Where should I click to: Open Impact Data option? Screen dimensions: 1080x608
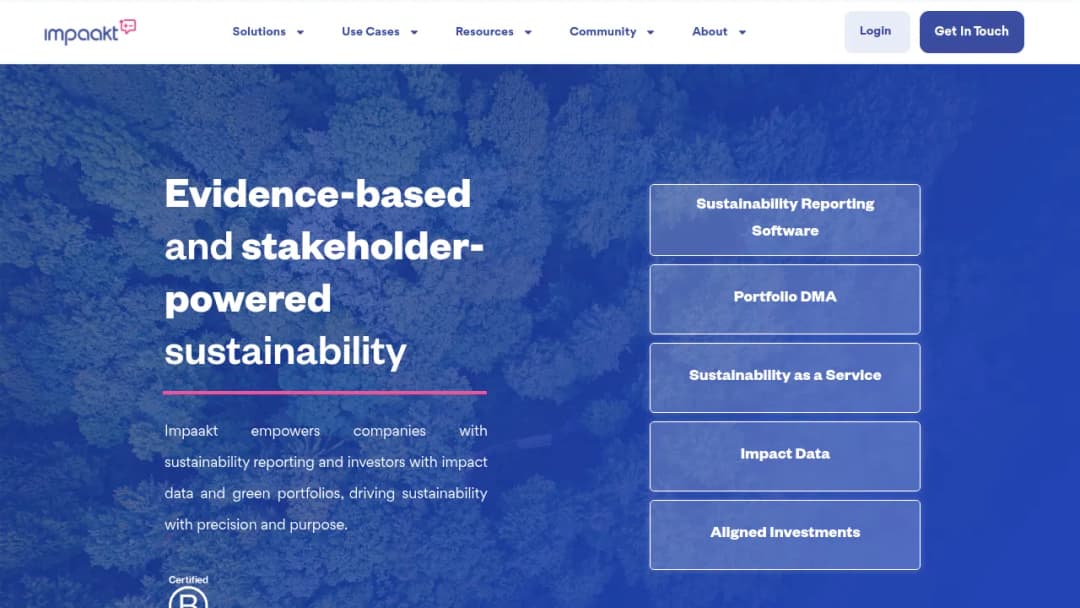coord(785,456)
